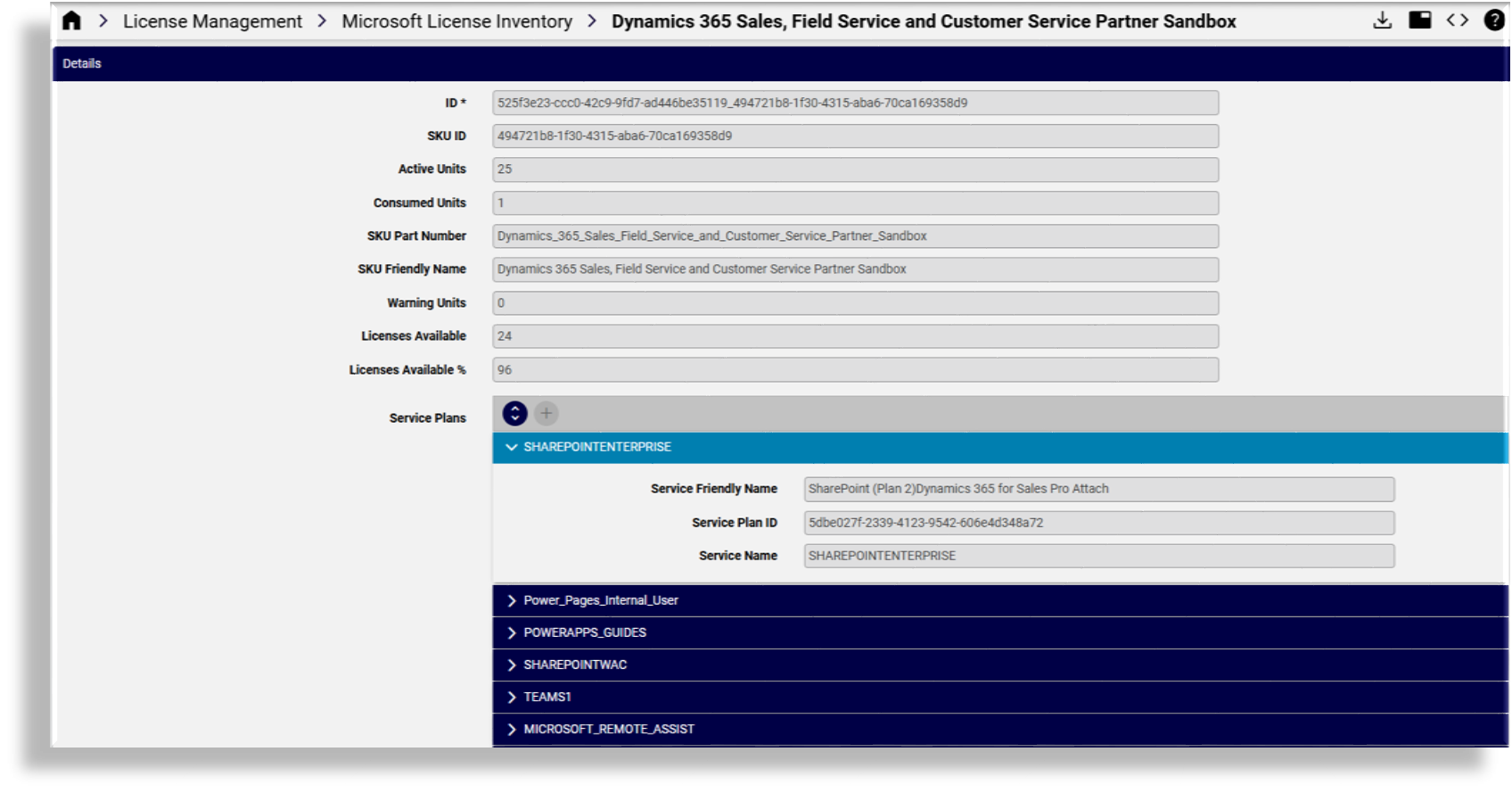Viewport: 1512px width, 793px height.
Task: Expand the POWERAPPS_GUIDES service plan
Action: (x=1000, y=632)
